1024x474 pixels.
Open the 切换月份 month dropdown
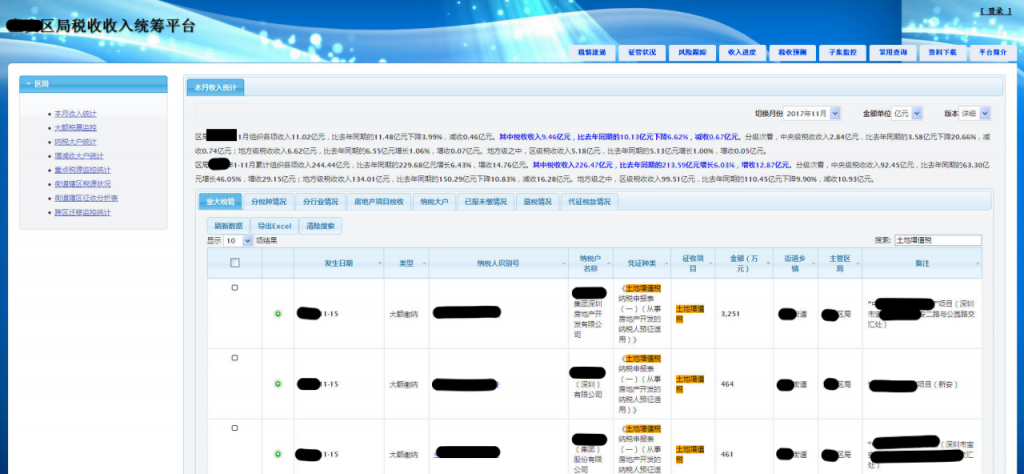click(x=813, y=113)
